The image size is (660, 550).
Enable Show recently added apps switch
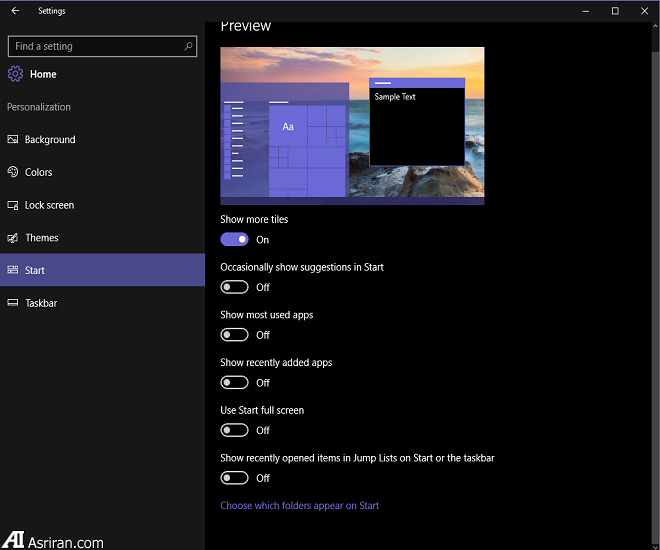(x=234, y=382)
